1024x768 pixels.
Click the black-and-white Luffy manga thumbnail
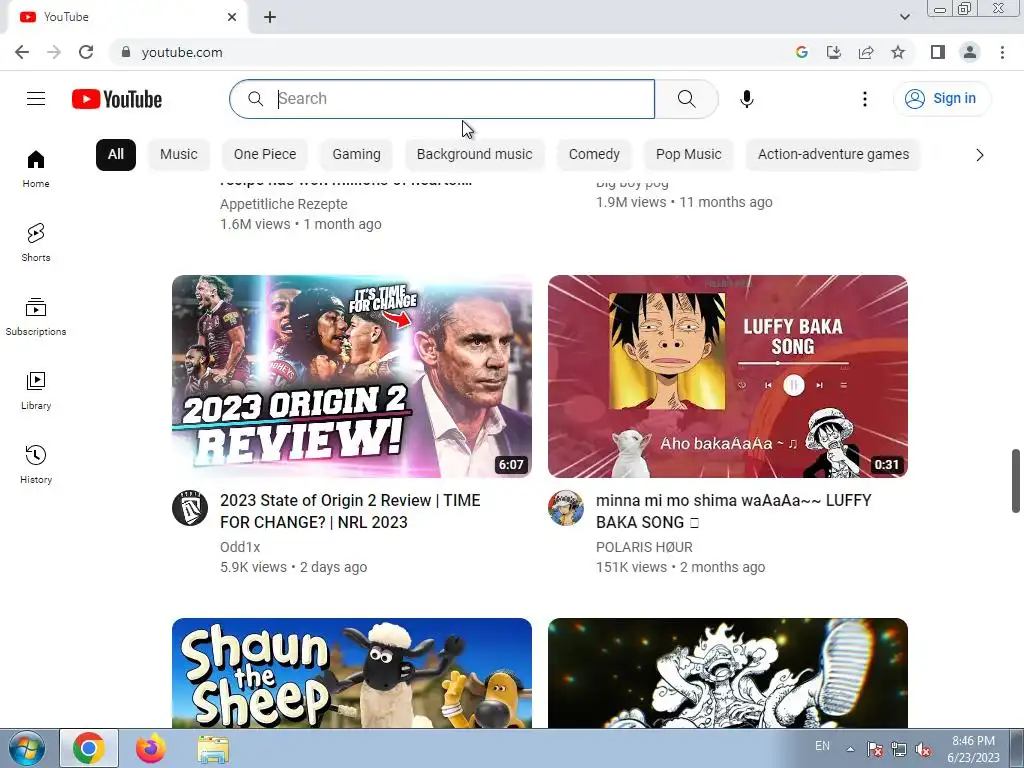click(x=728, y=673)
